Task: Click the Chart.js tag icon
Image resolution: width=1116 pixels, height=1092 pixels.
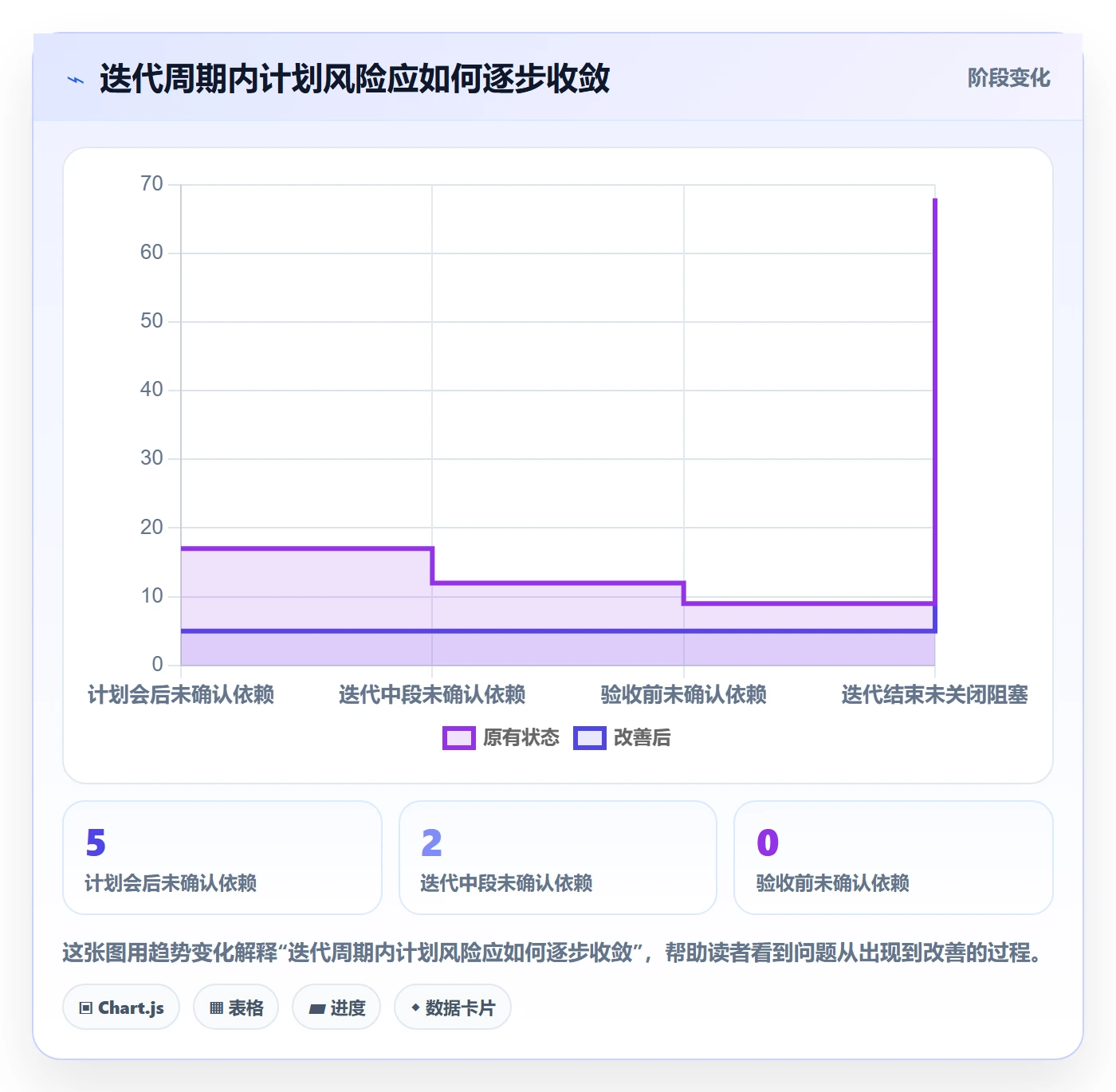Action: point(86,1008)
